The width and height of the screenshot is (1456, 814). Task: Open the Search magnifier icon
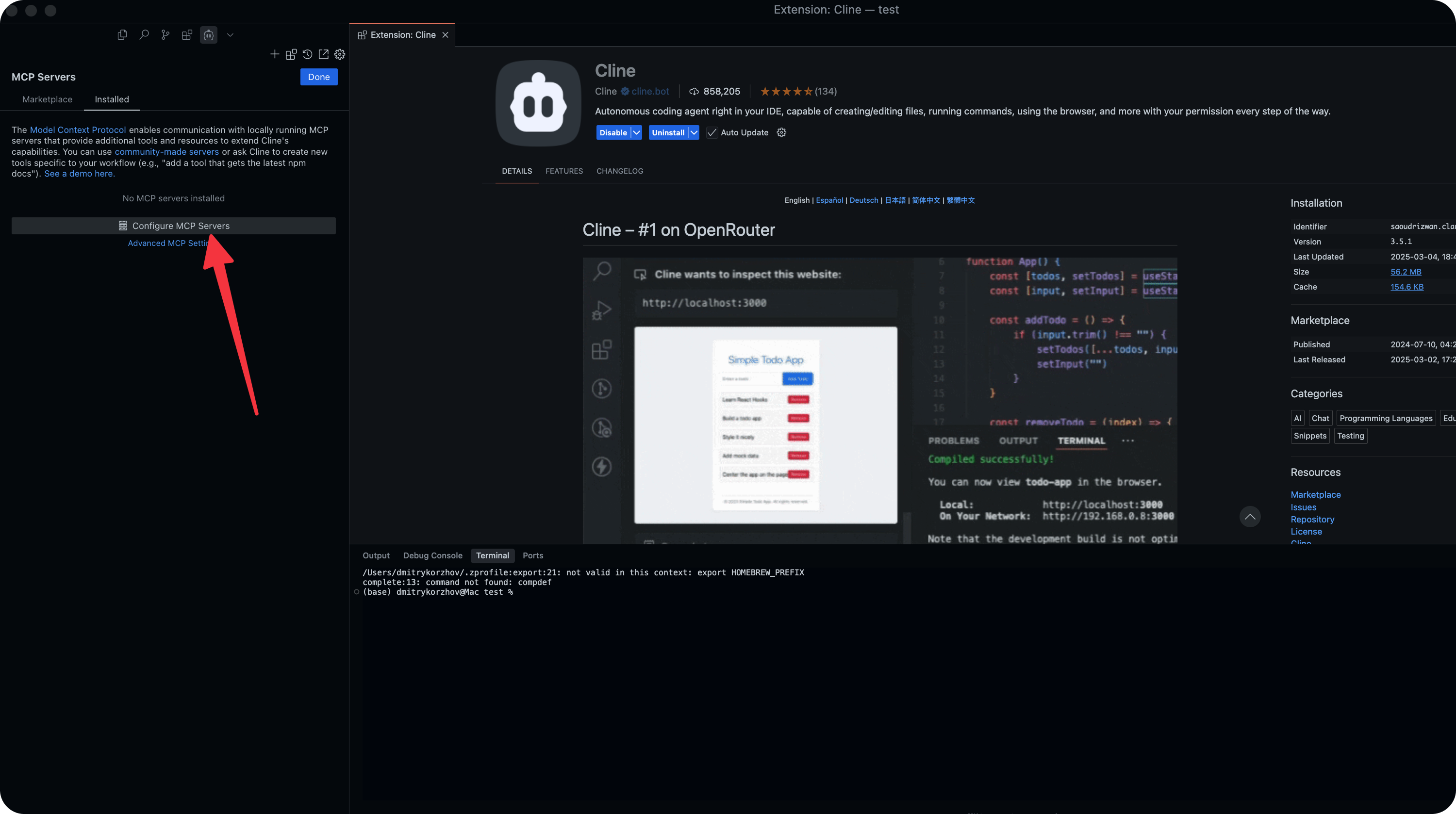tap(144, 35)
